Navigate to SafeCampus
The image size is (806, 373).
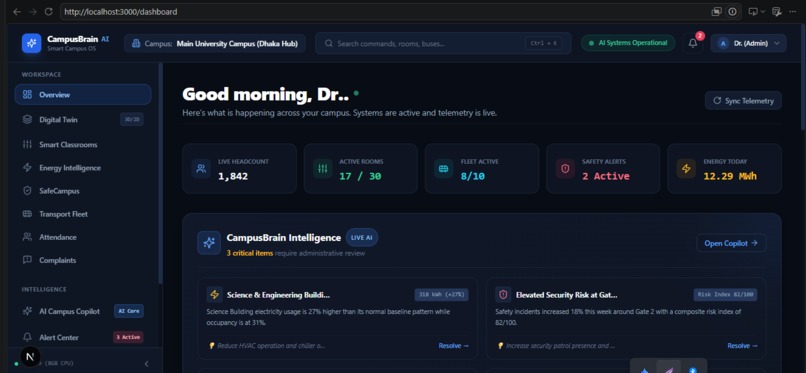point(83,191)
